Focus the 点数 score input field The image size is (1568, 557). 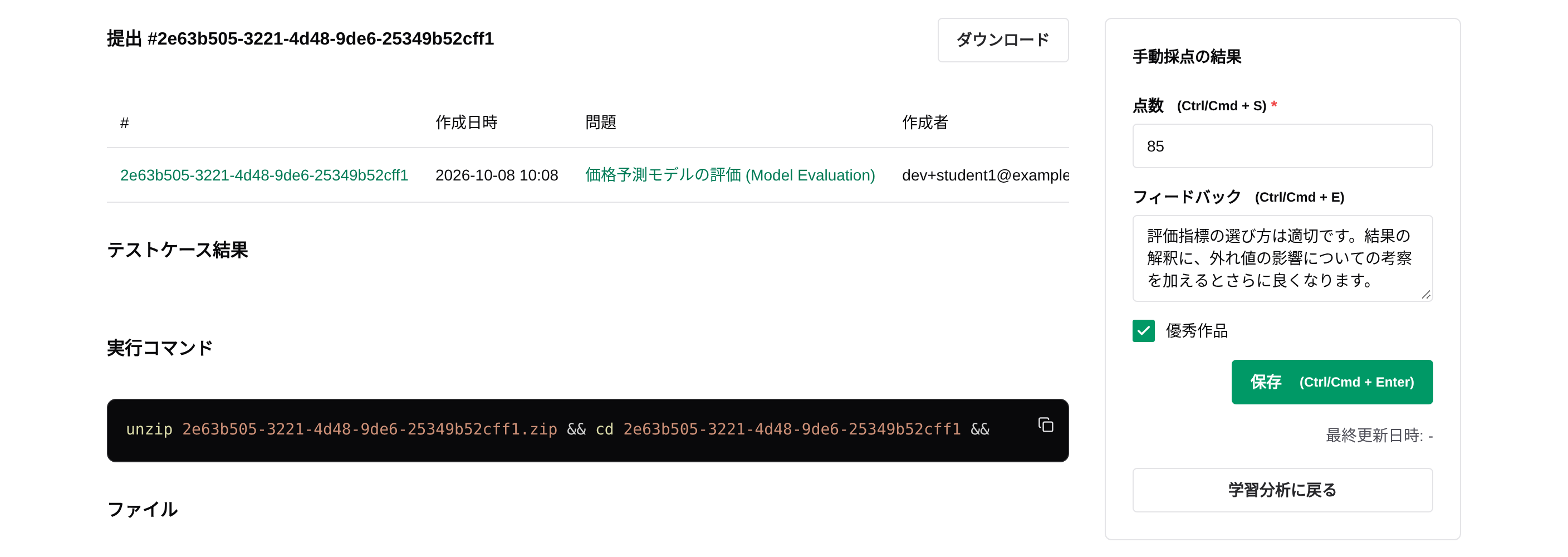coord(1282,146)
